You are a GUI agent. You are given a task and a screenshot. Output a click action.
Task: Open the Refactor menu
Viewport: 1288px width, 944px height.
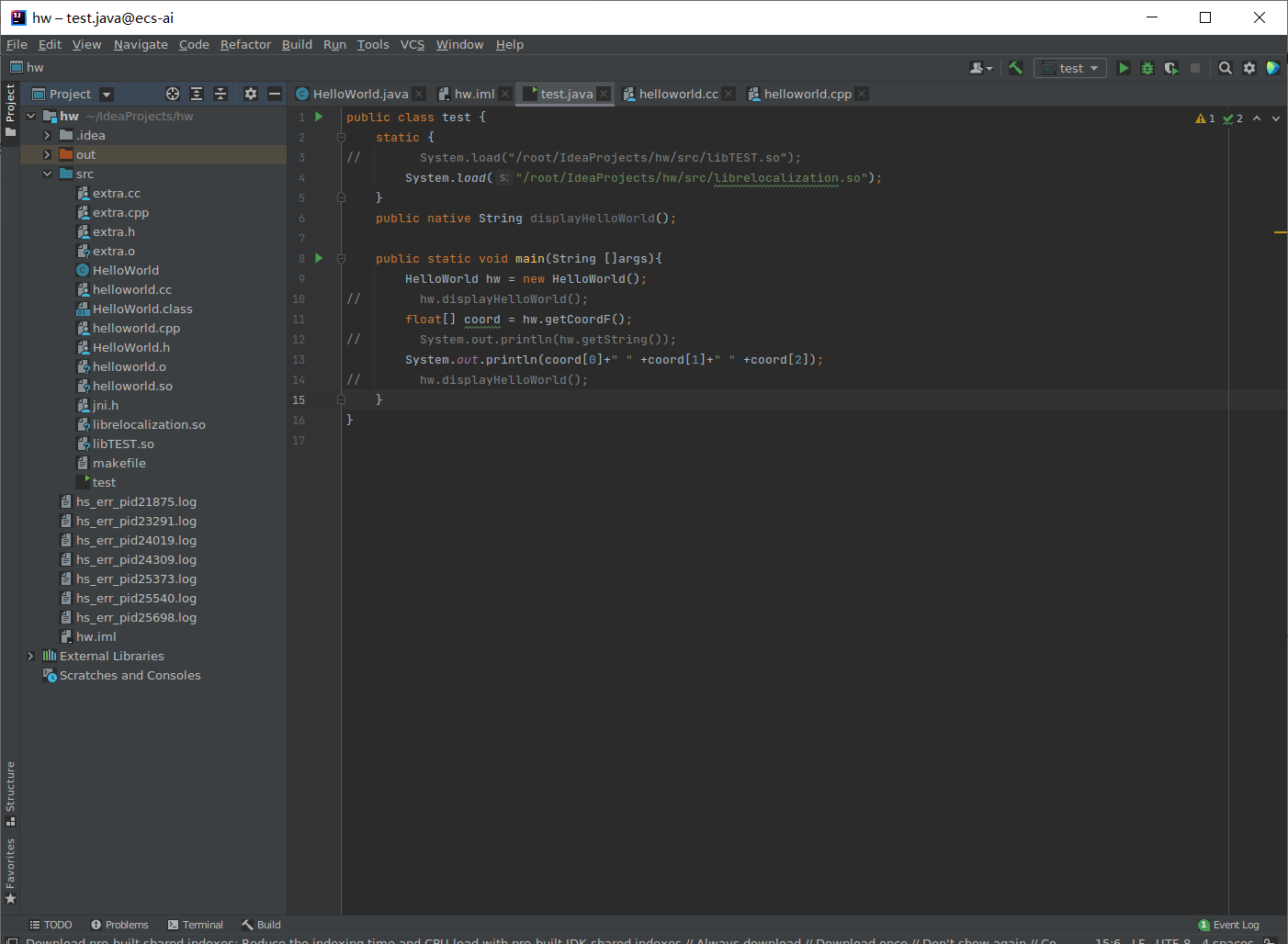coord(245,44)
